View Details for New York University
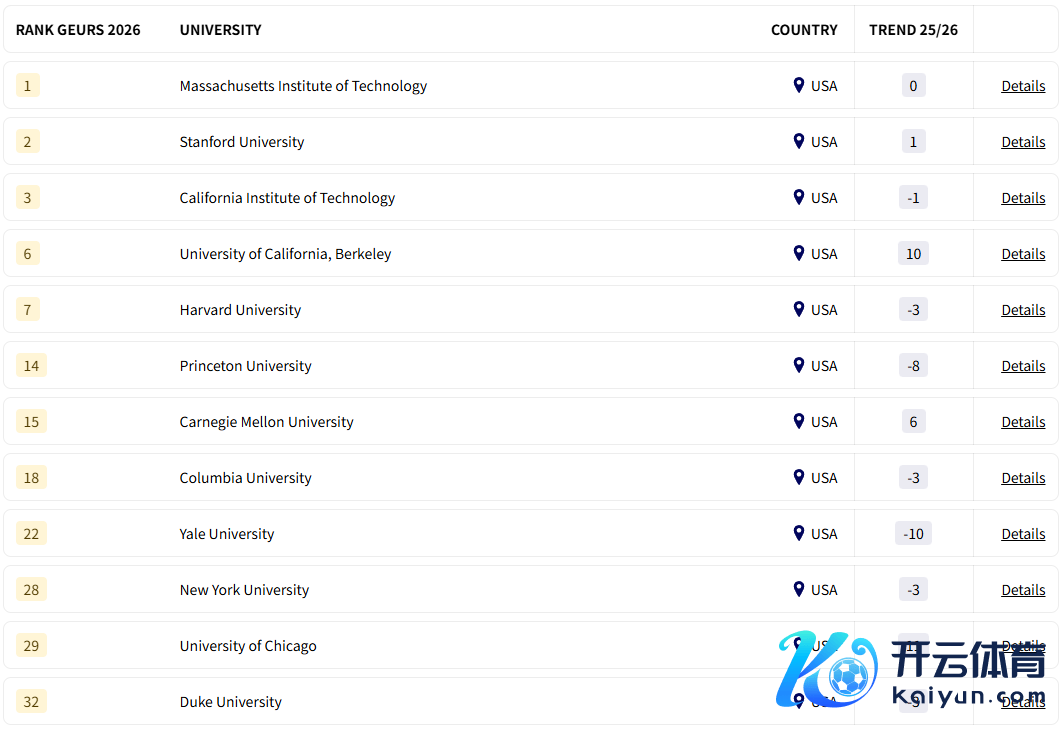 click(1023, 590)
